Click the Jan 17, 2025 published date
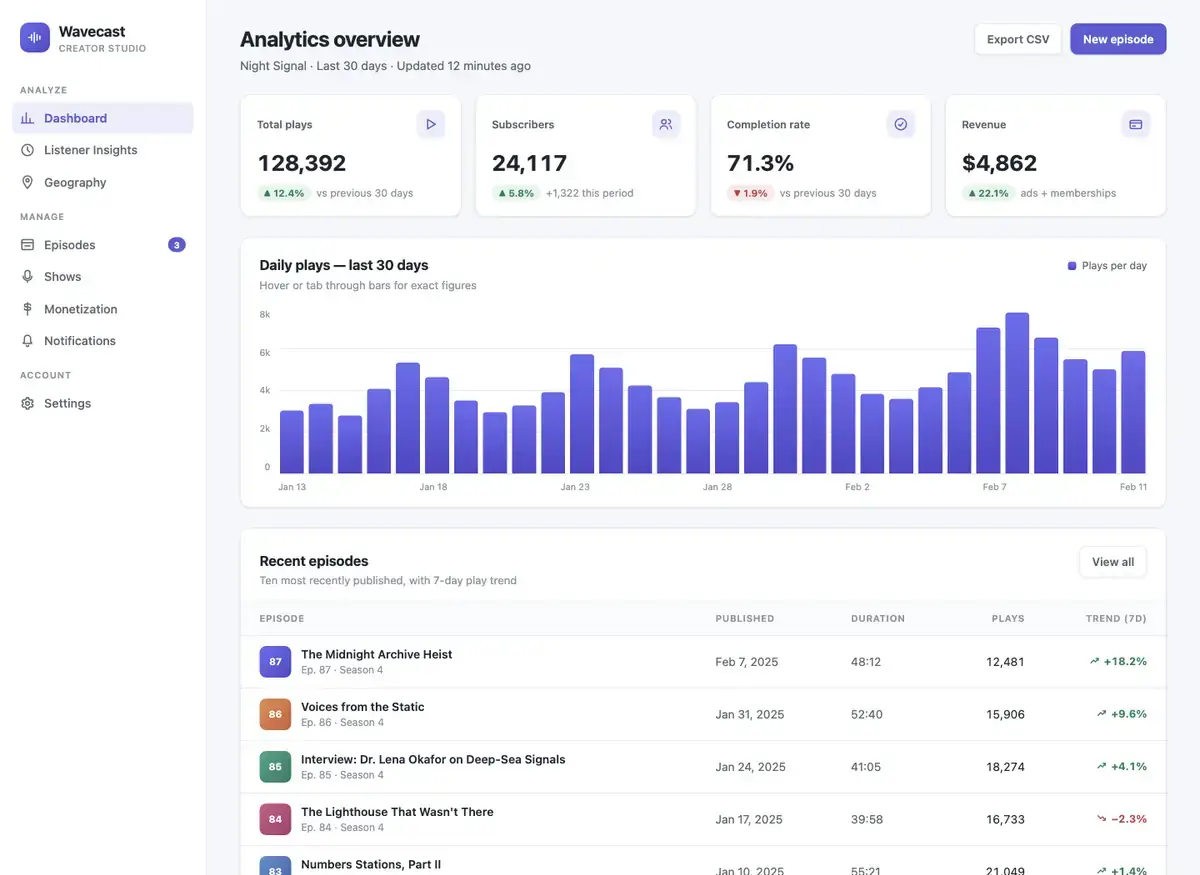 (x=749, y=819)
